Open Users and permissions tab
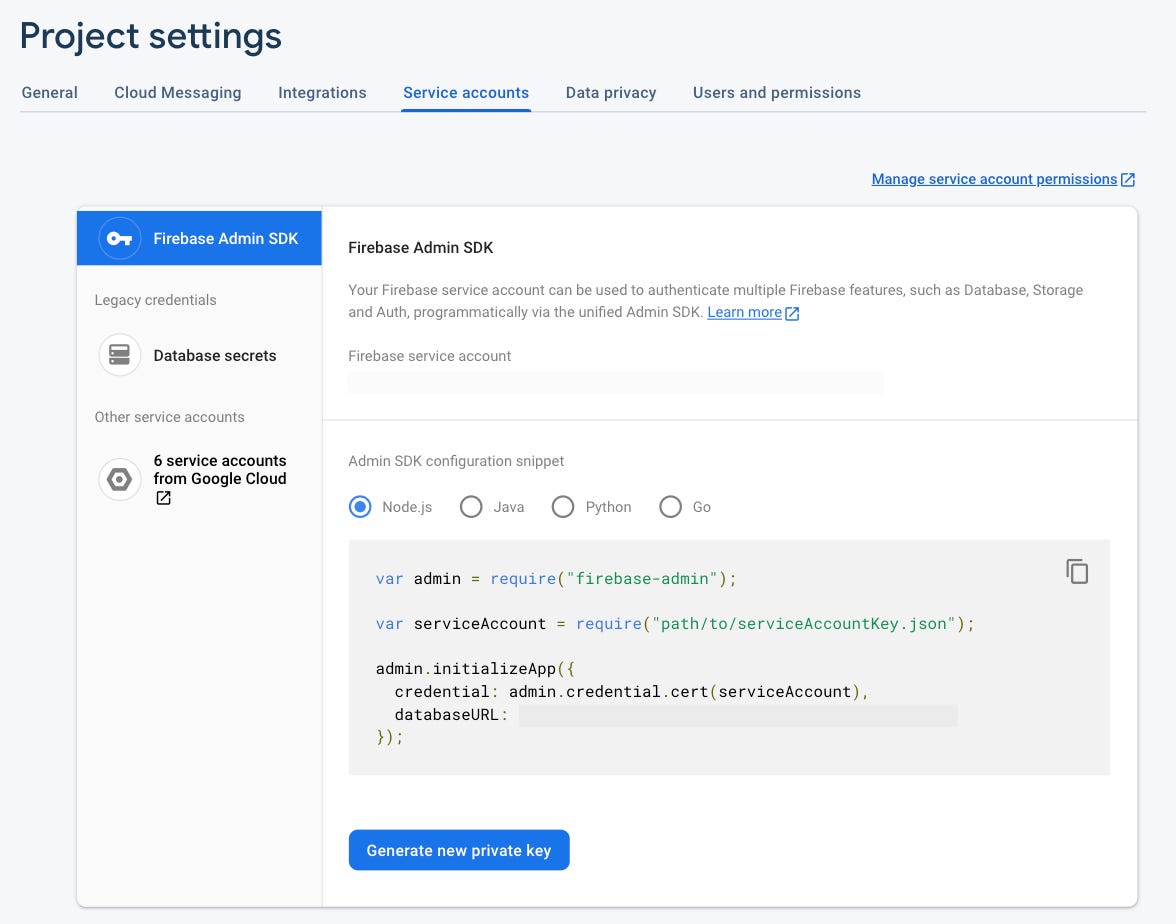The image size is (1176, 924). click(776, 93)
